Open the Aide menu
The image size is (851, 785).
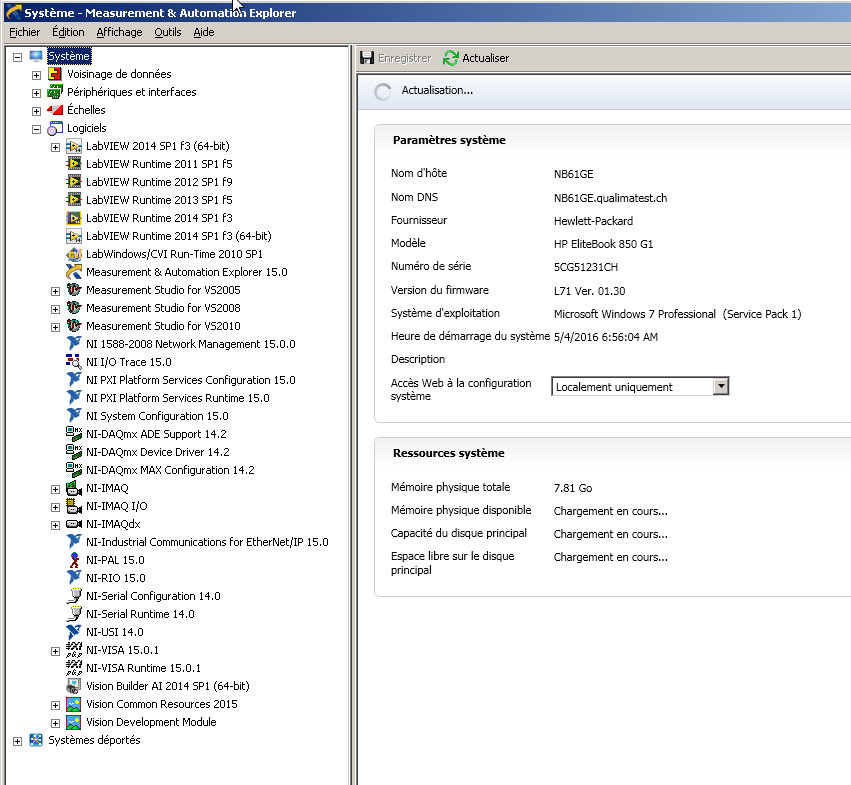point(204,33)
